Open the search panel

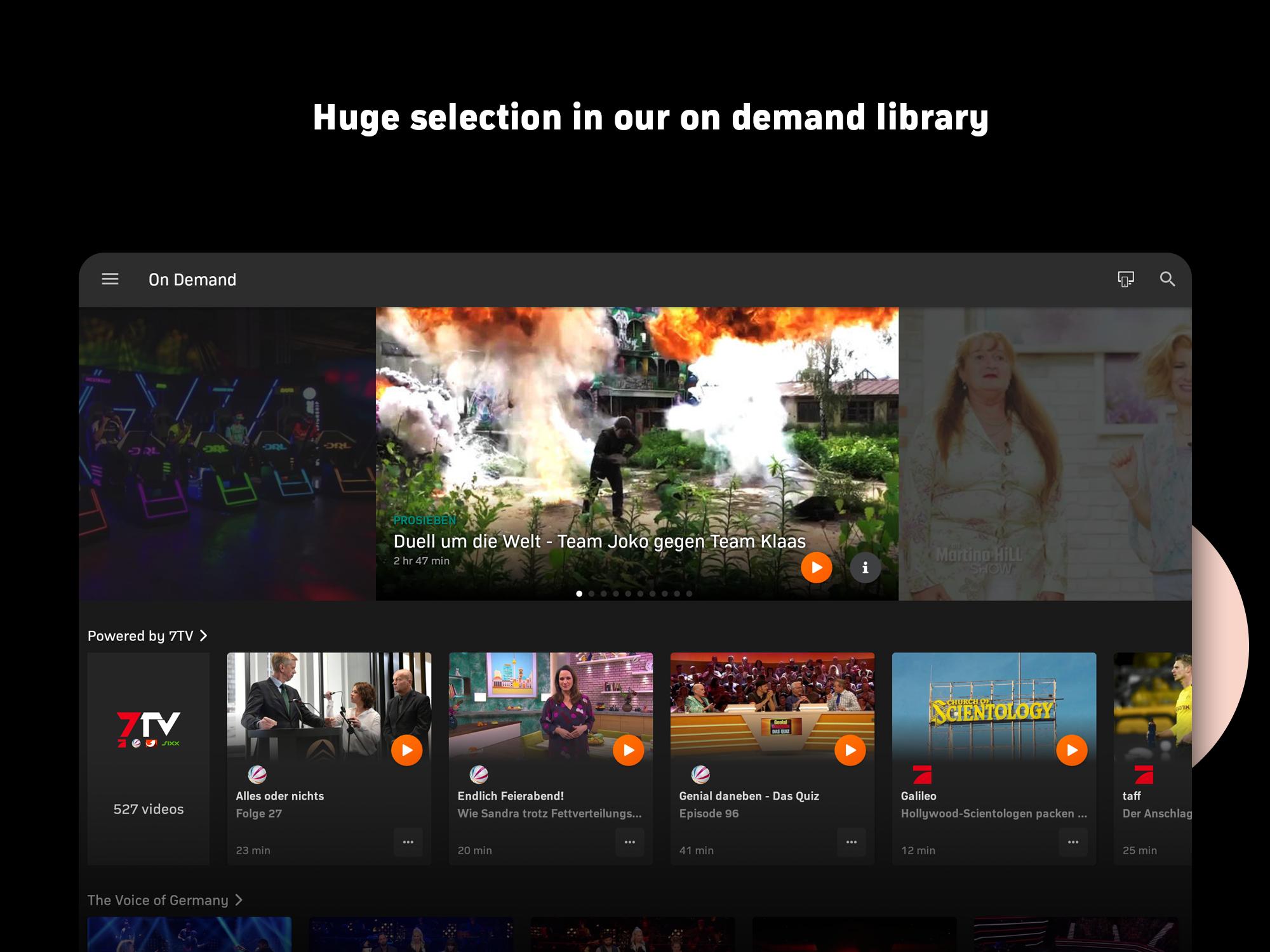tap(1165, 279)
